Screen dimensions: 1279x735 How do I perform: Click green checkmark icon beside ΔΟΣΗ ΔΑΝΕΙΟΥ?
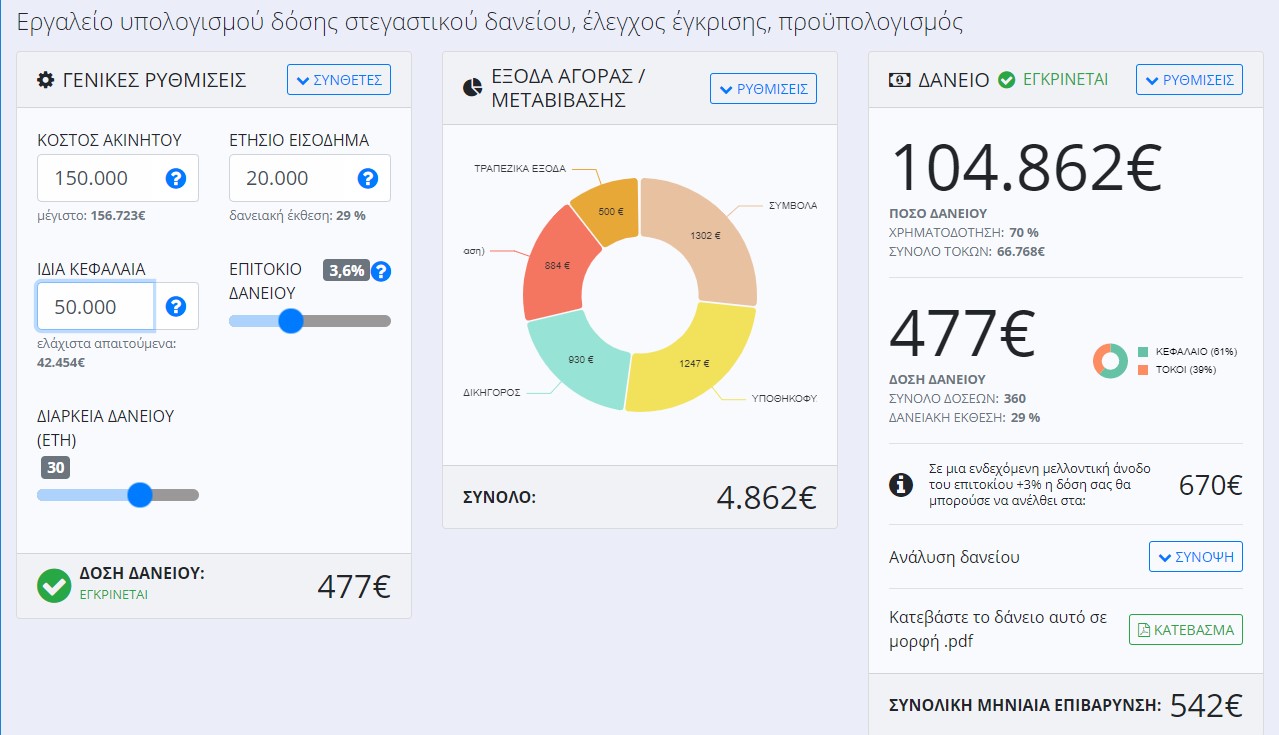coord(54,586)
